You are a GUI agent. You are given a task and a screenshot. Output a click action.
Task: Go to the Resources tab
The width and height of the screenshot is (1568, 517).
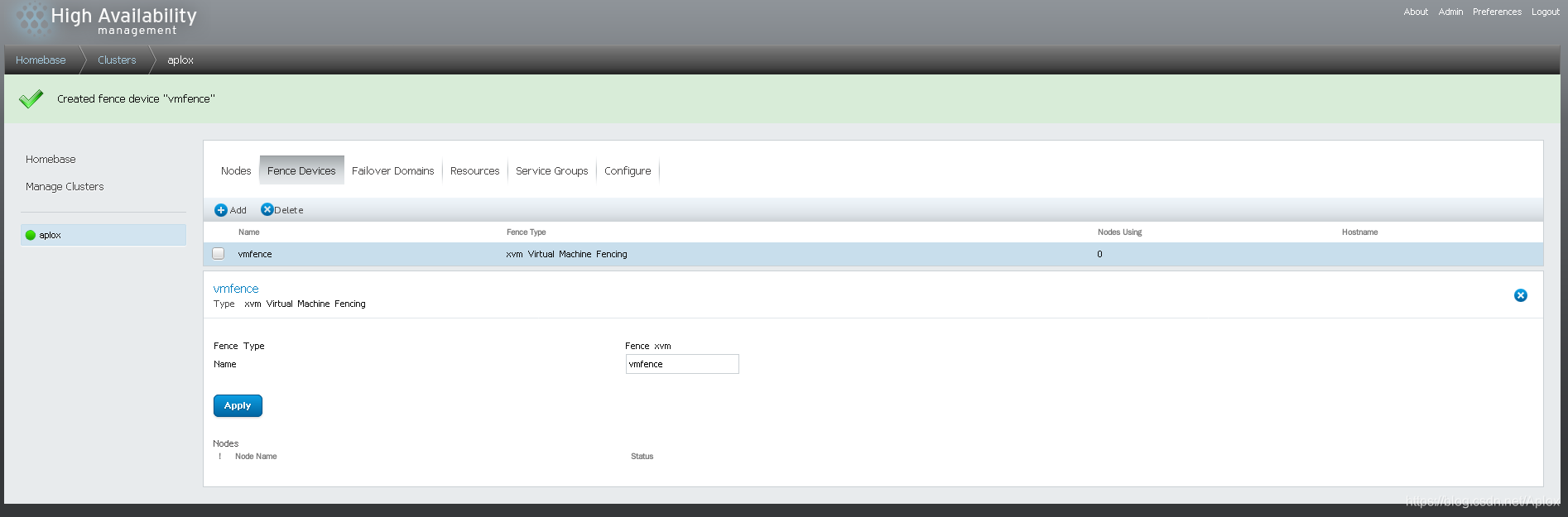pyautogui.click(x=474, y=171)
